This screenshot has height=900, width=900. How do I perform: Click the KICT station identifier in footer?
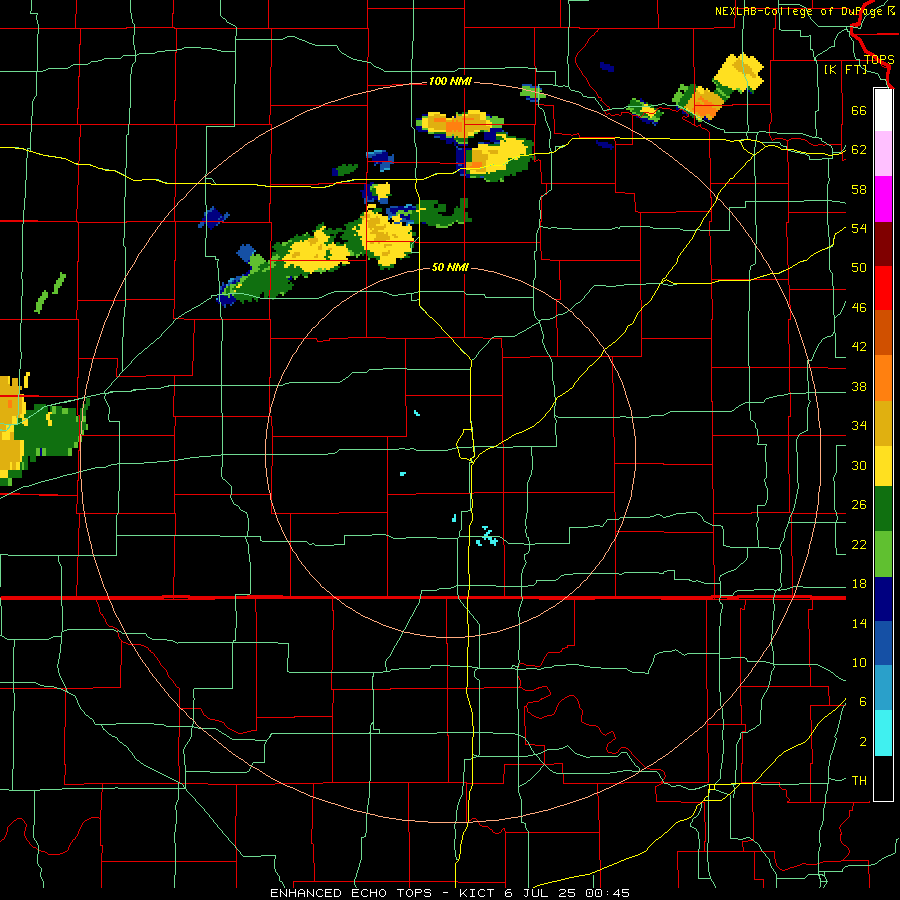click(476, 893)
